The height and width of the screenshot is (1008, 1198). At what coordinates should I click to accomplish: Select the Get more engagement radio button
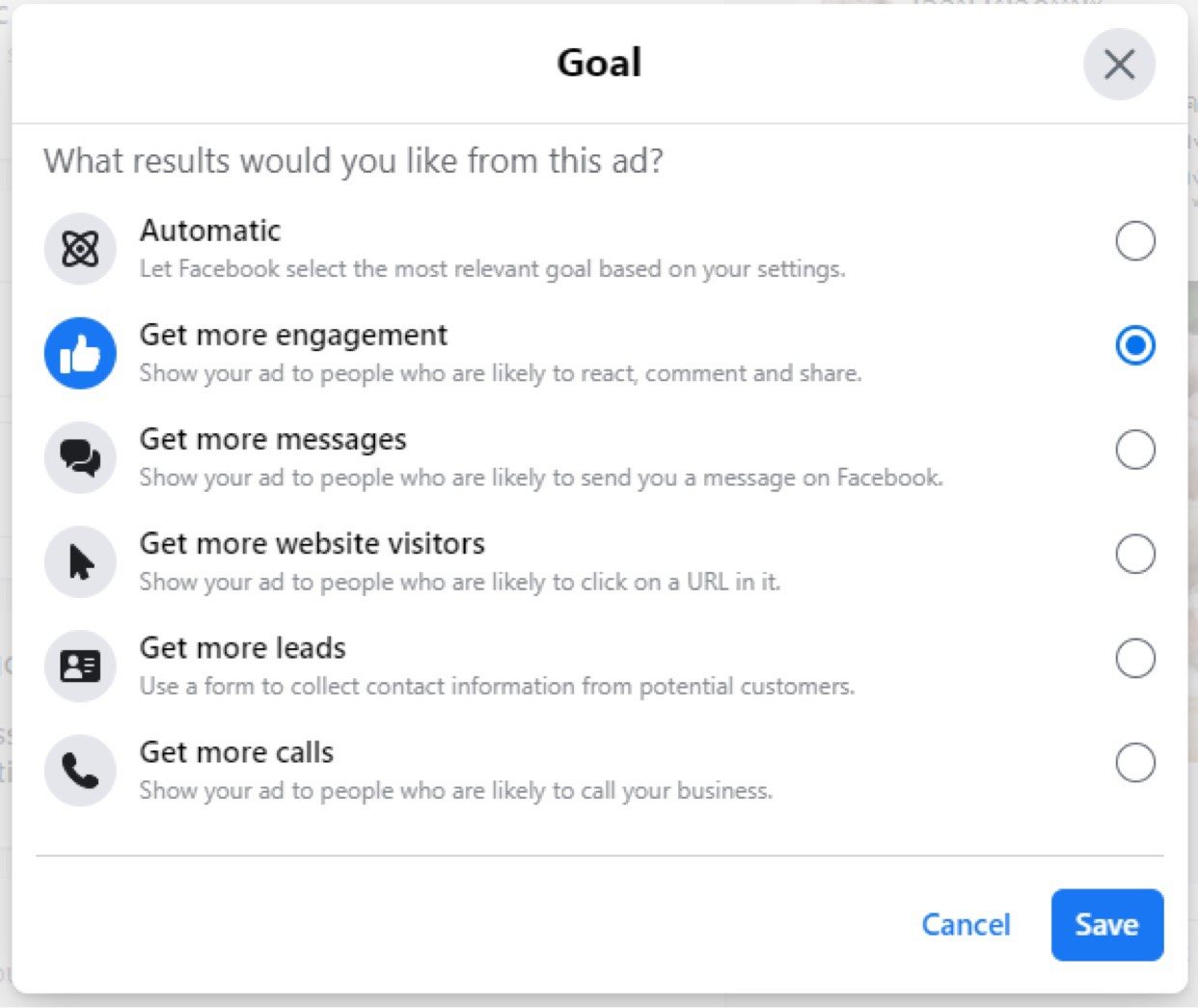(x=1134, y=345)
